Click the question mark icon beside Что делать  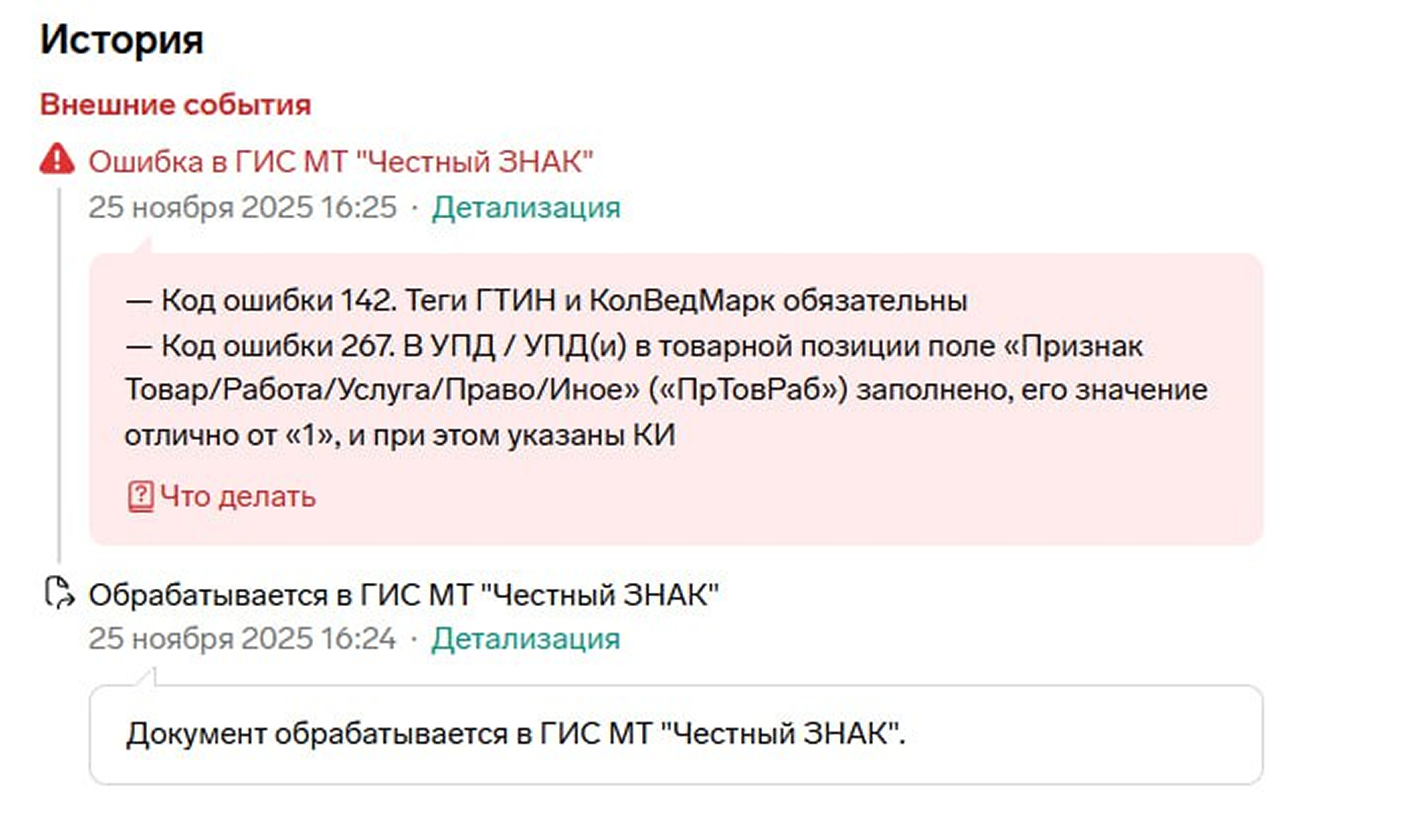[140, 497]
